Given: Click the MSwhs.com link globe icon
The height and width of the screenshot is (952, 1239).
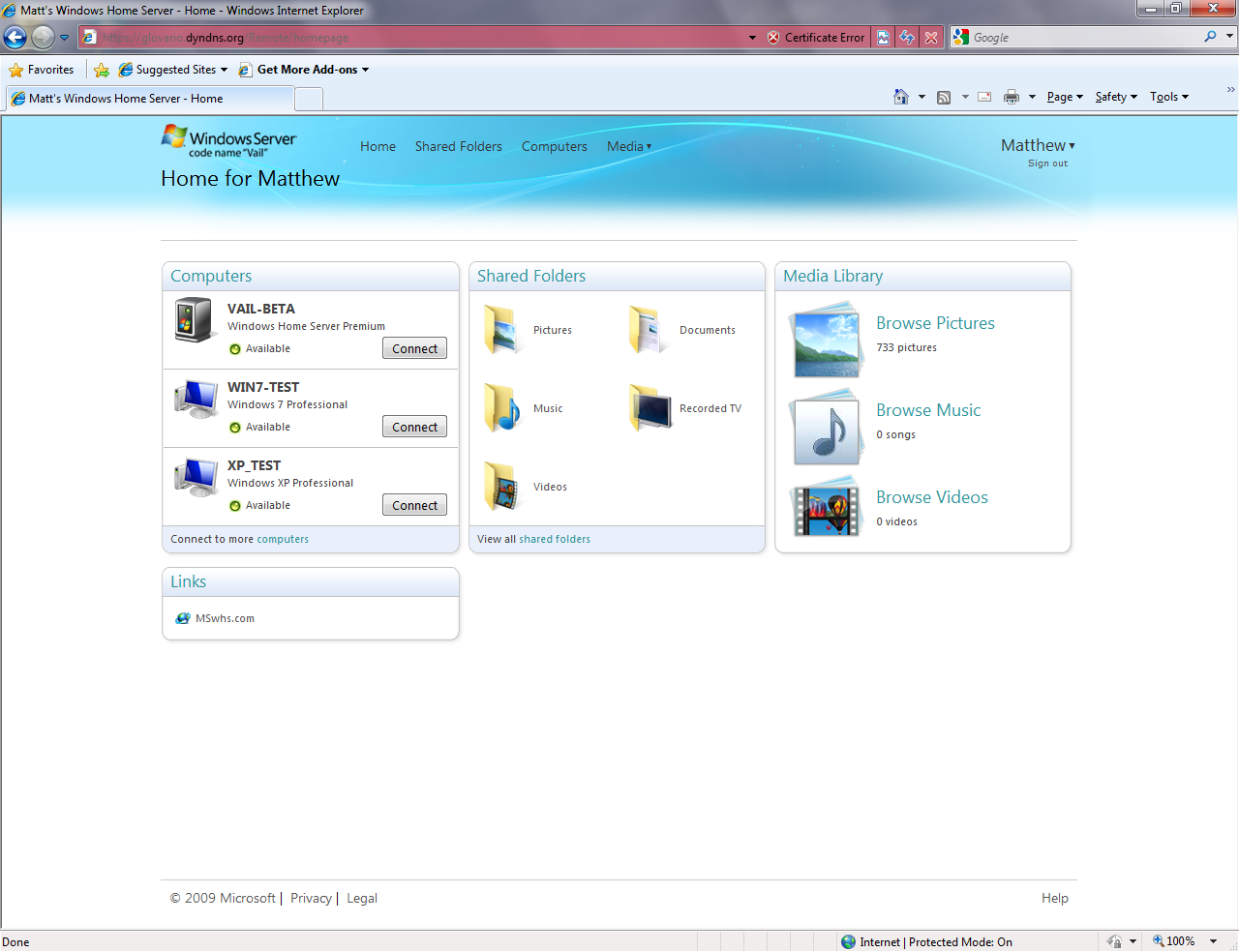Looking at the screenshot, I should coord(183,618).
